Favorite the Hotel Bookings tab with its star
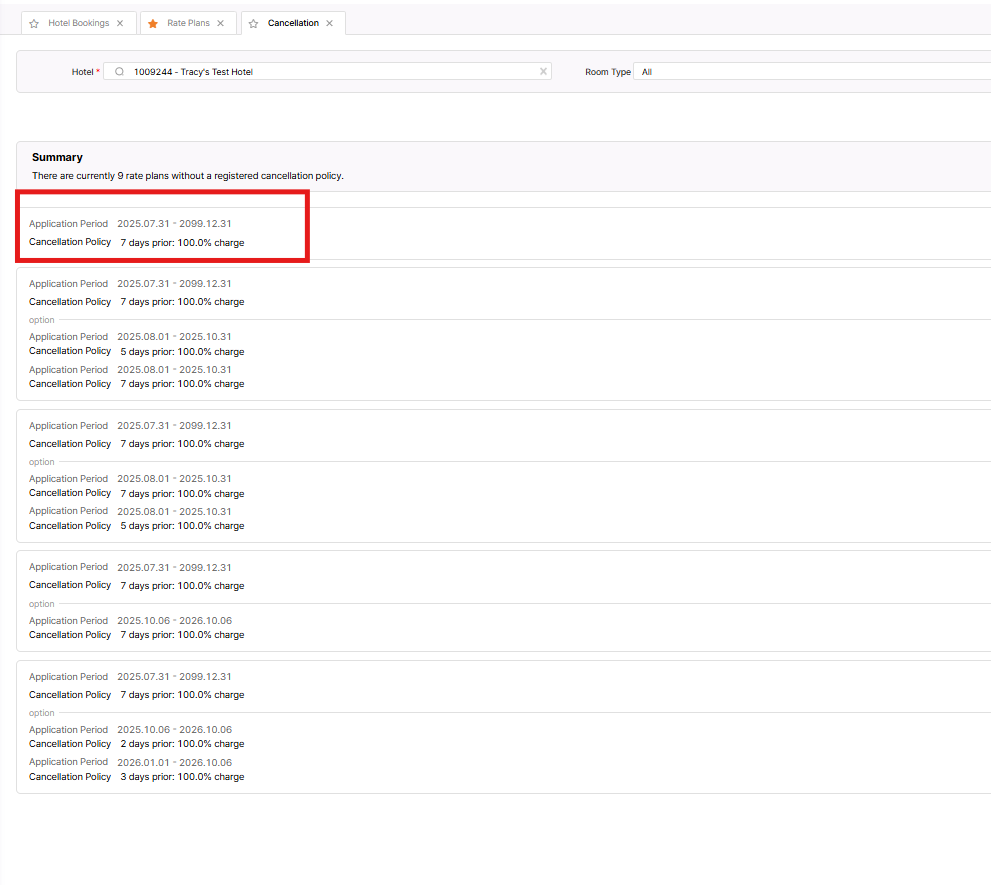 tap(34, 23)
